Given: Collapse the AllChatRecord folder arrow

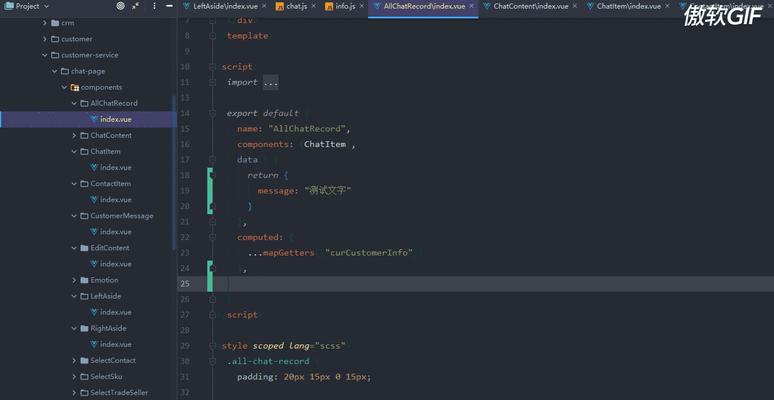Looking at the screenshot, I should click(74, 103).
